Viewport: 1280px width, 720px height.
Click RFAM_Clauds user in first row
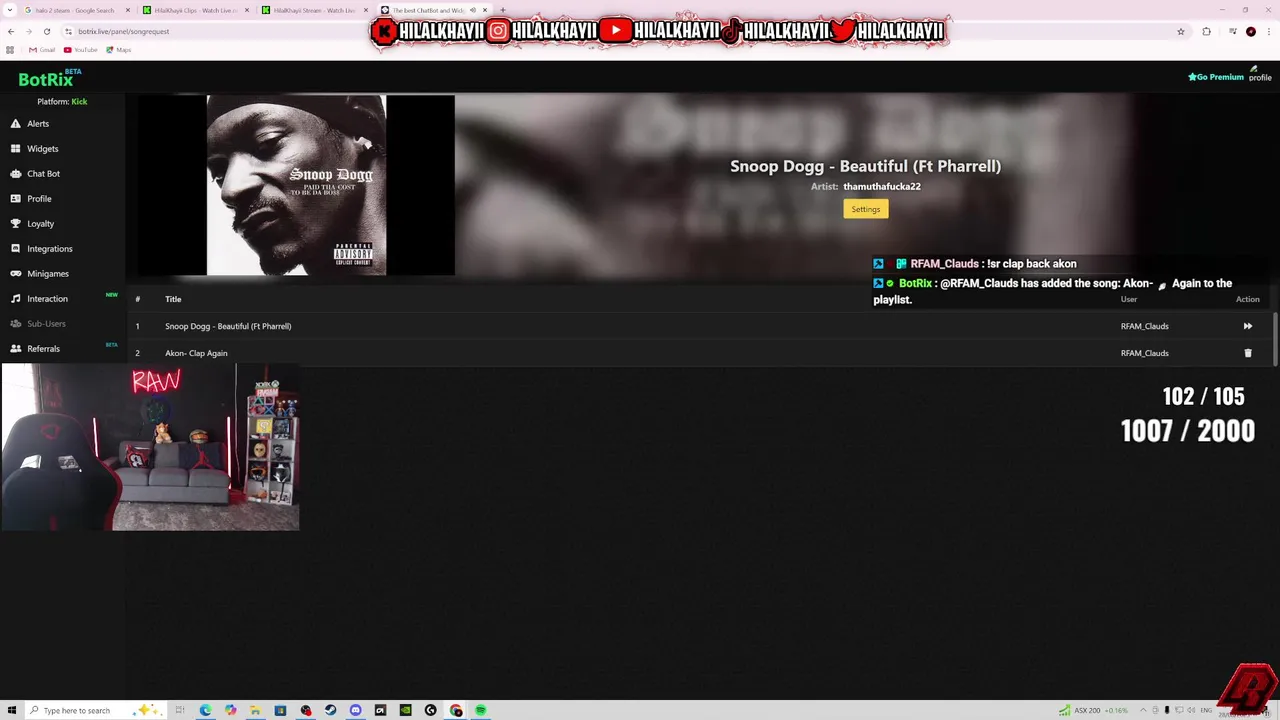point(1145,326)
